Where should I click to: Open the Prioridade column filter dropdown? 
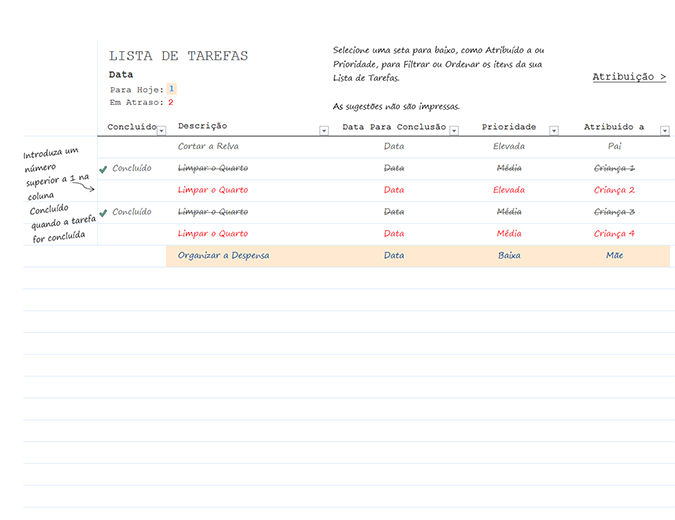[x=554, y=130]
